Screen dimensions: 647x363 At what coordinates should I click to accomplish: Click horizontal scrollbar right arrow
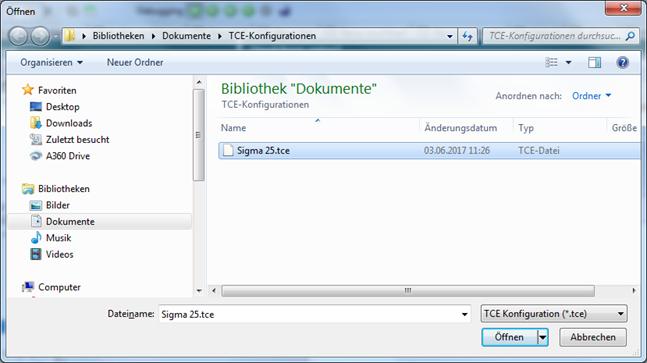(x=634, y=290)
